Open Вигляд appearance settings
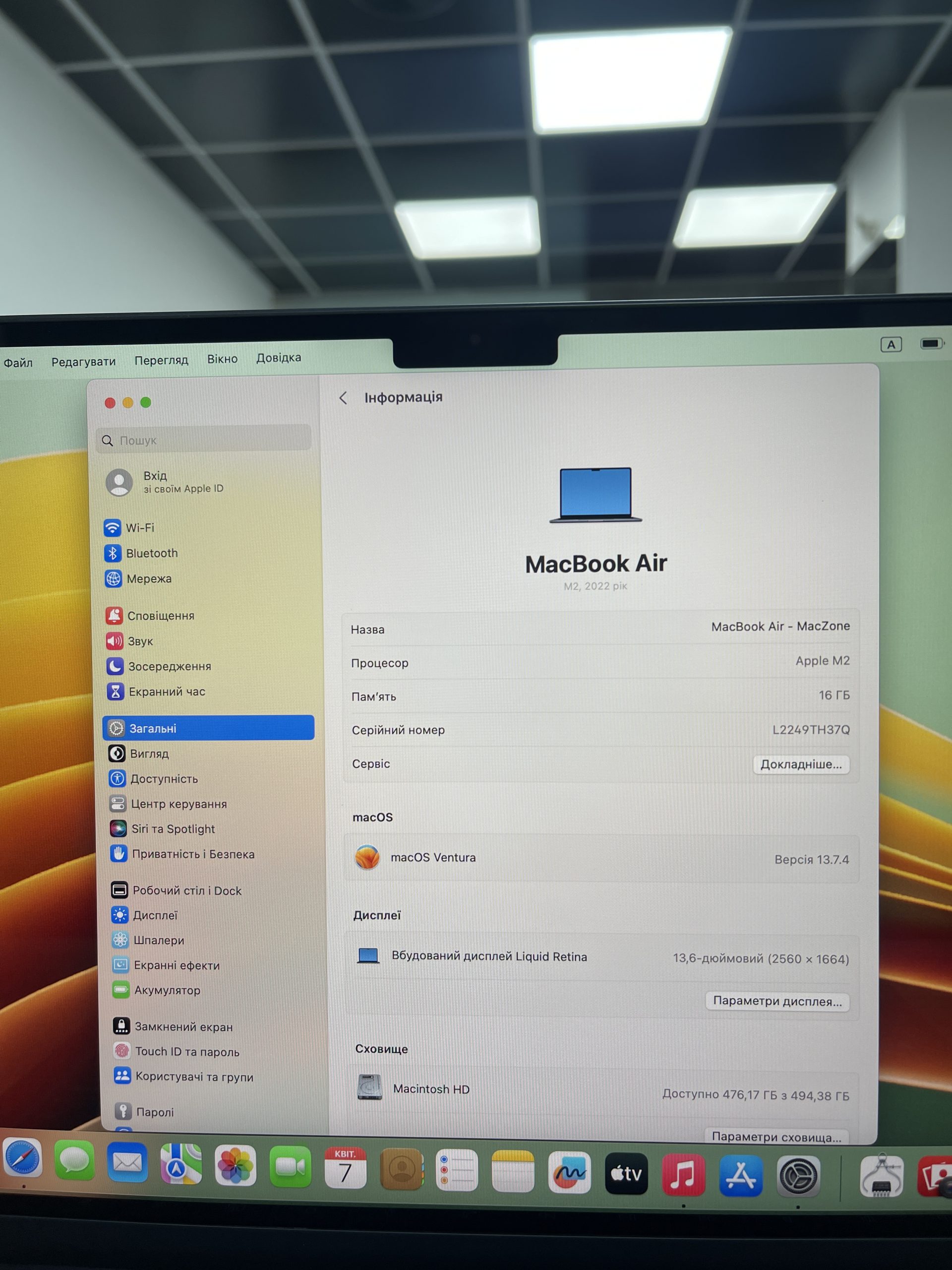 coord(138,753)
